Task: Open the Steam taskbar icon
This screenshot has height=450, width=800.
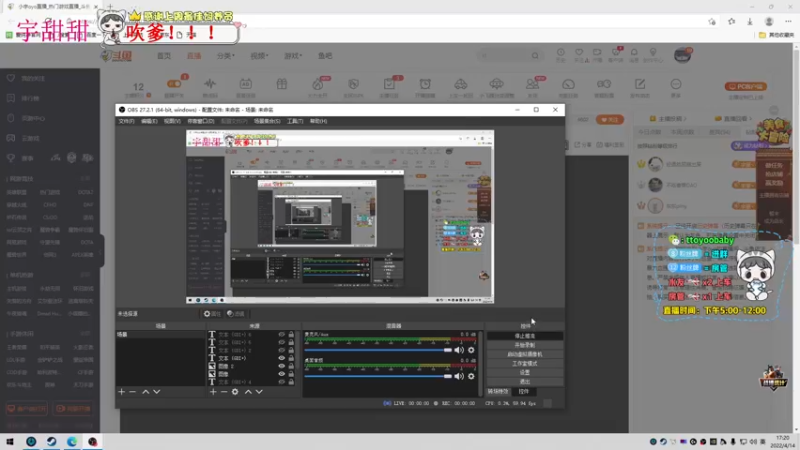Action: (x=52, y=441)
